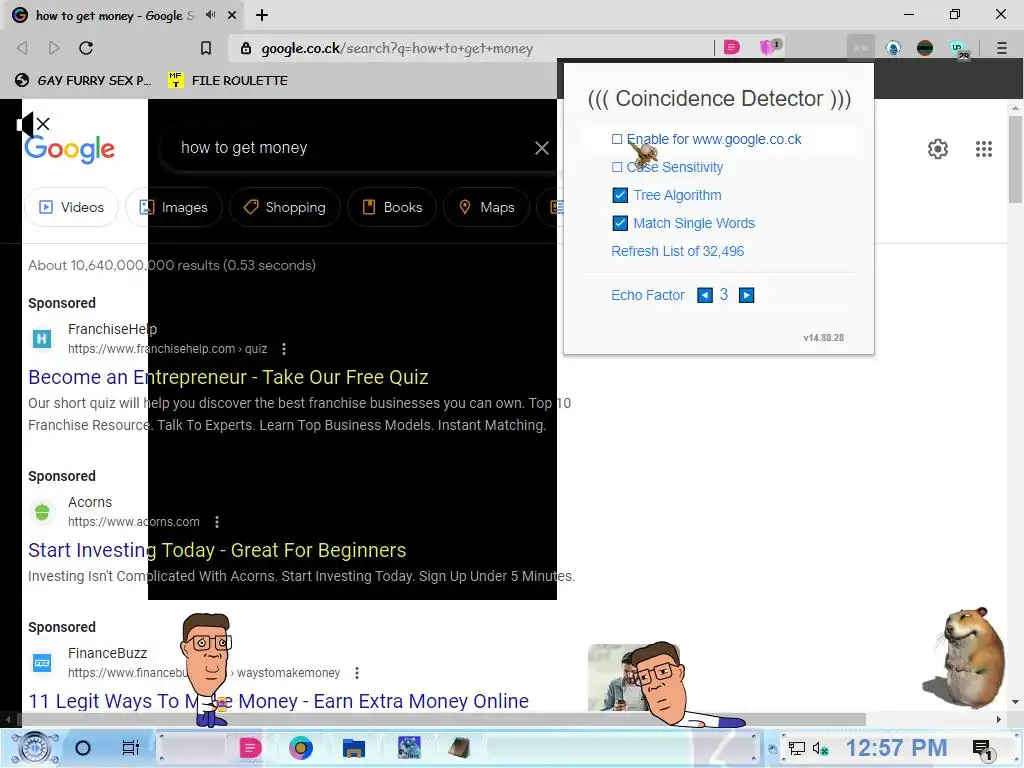Switch to the Books filter

pyautogui.click(x=392, y=207)
